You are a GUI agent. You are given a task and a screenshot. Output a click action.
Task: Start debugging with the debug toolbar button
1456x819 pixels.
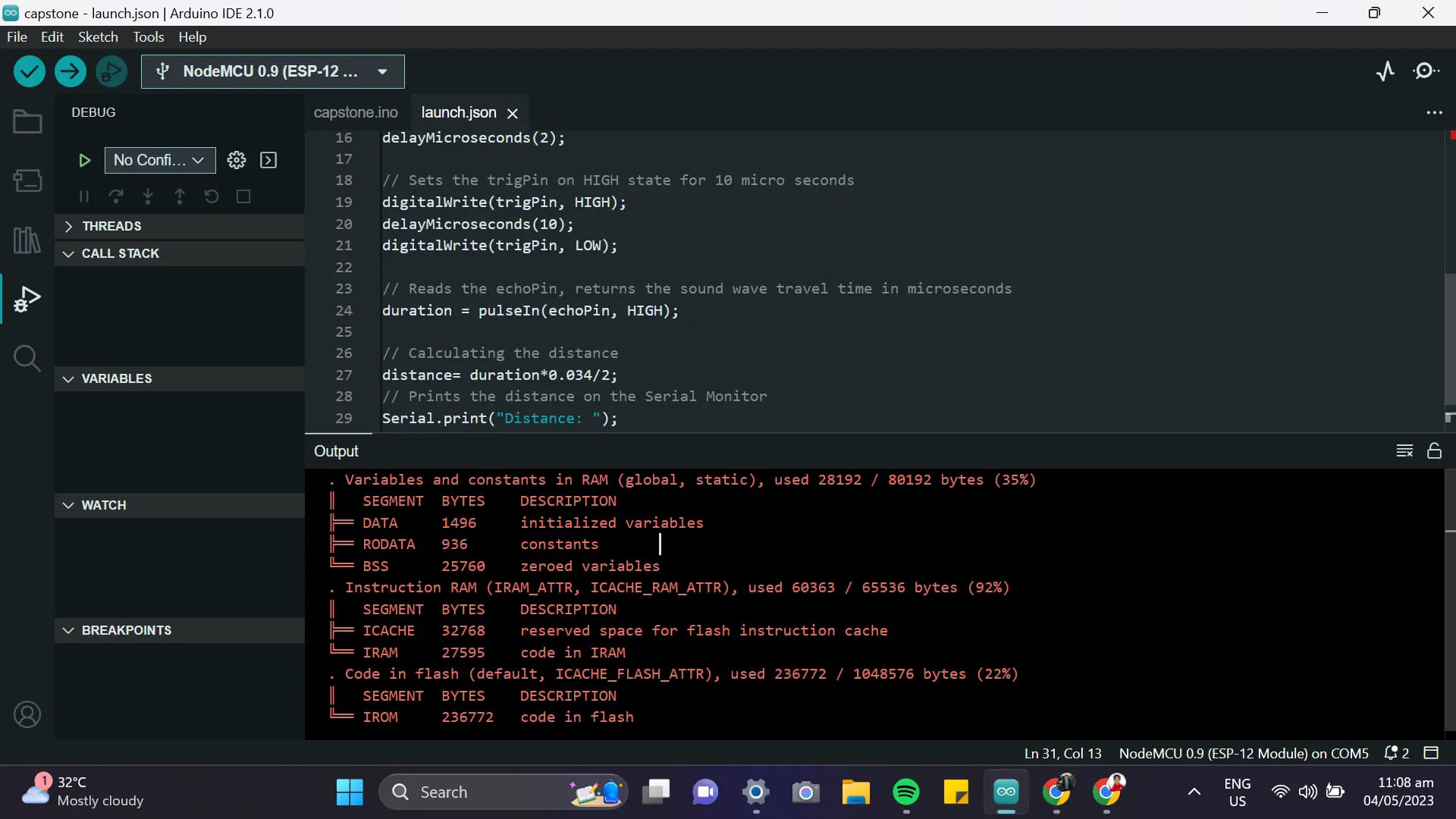pos(111,71)
